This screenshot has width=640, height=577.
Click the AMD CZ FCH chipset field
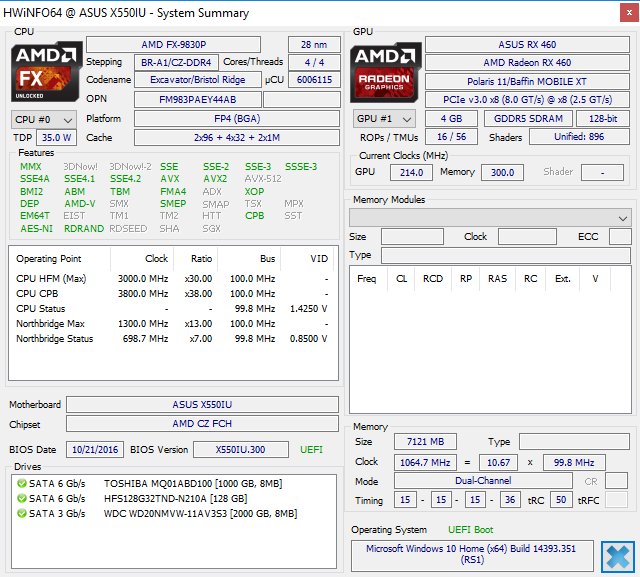point(202,424)
